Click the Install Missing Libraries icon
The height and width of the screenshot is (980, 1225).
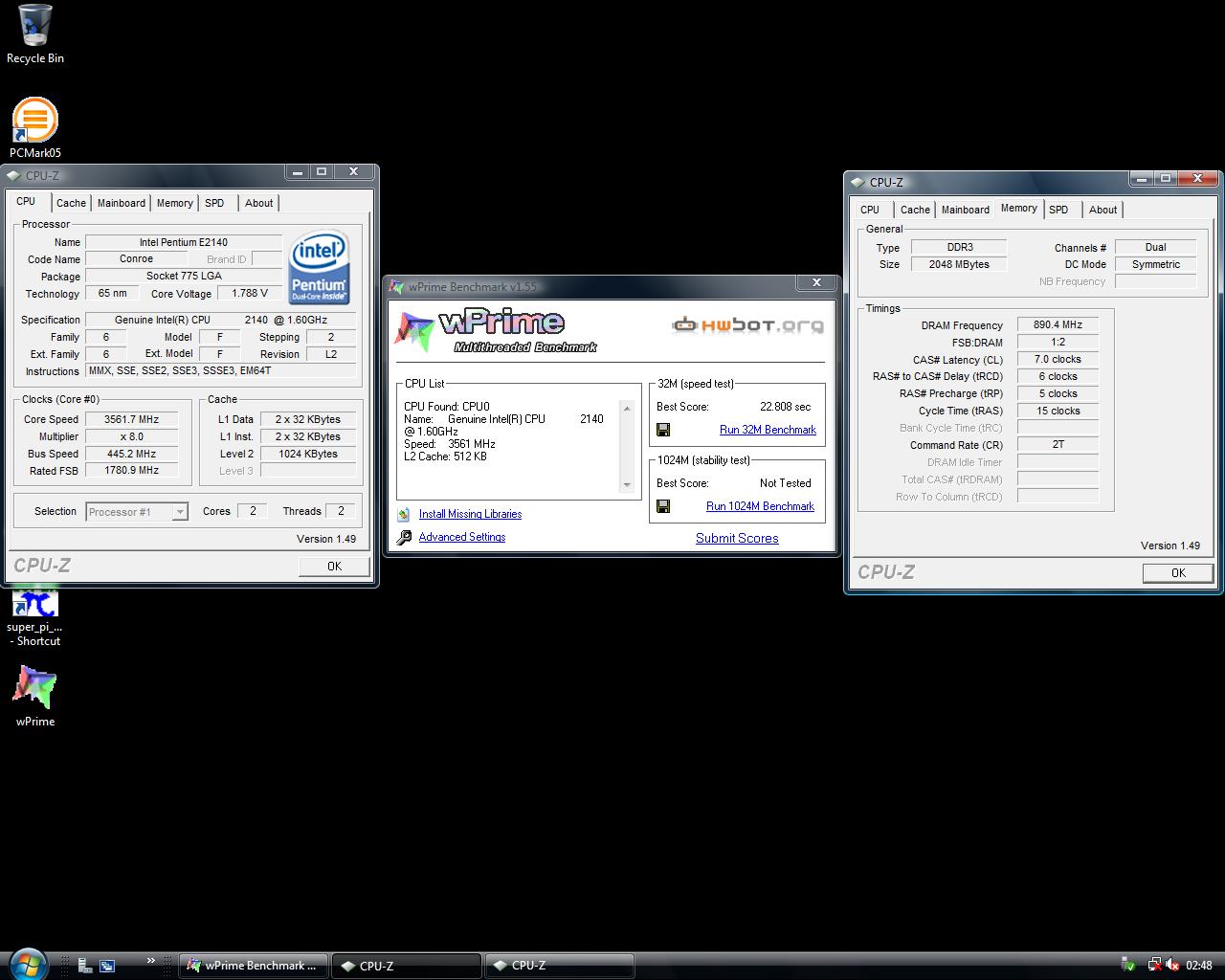point(404,514)
